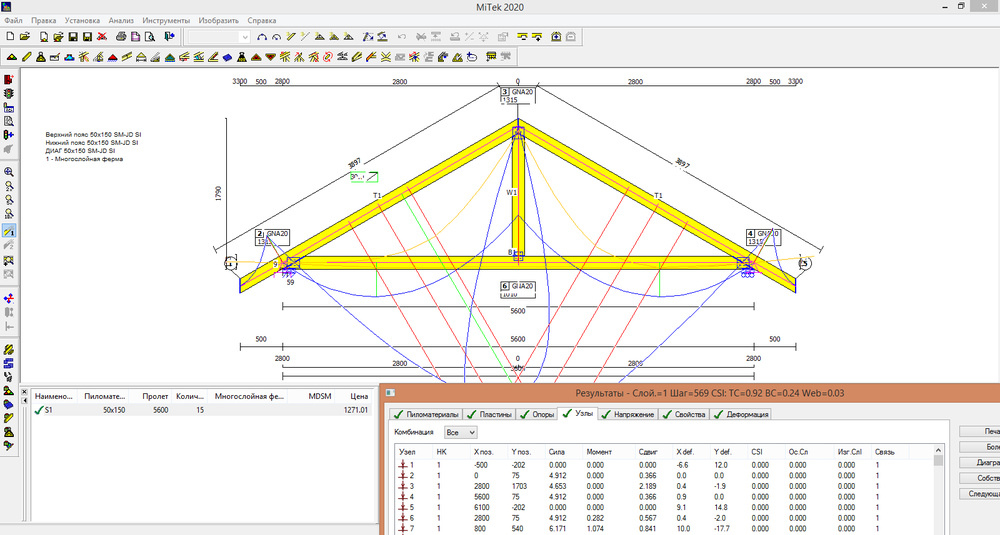Viewport: 1000px width, 535px height.
Task: Click the first truss shape icon in second toolbar
Action: (x=12, y=56)
